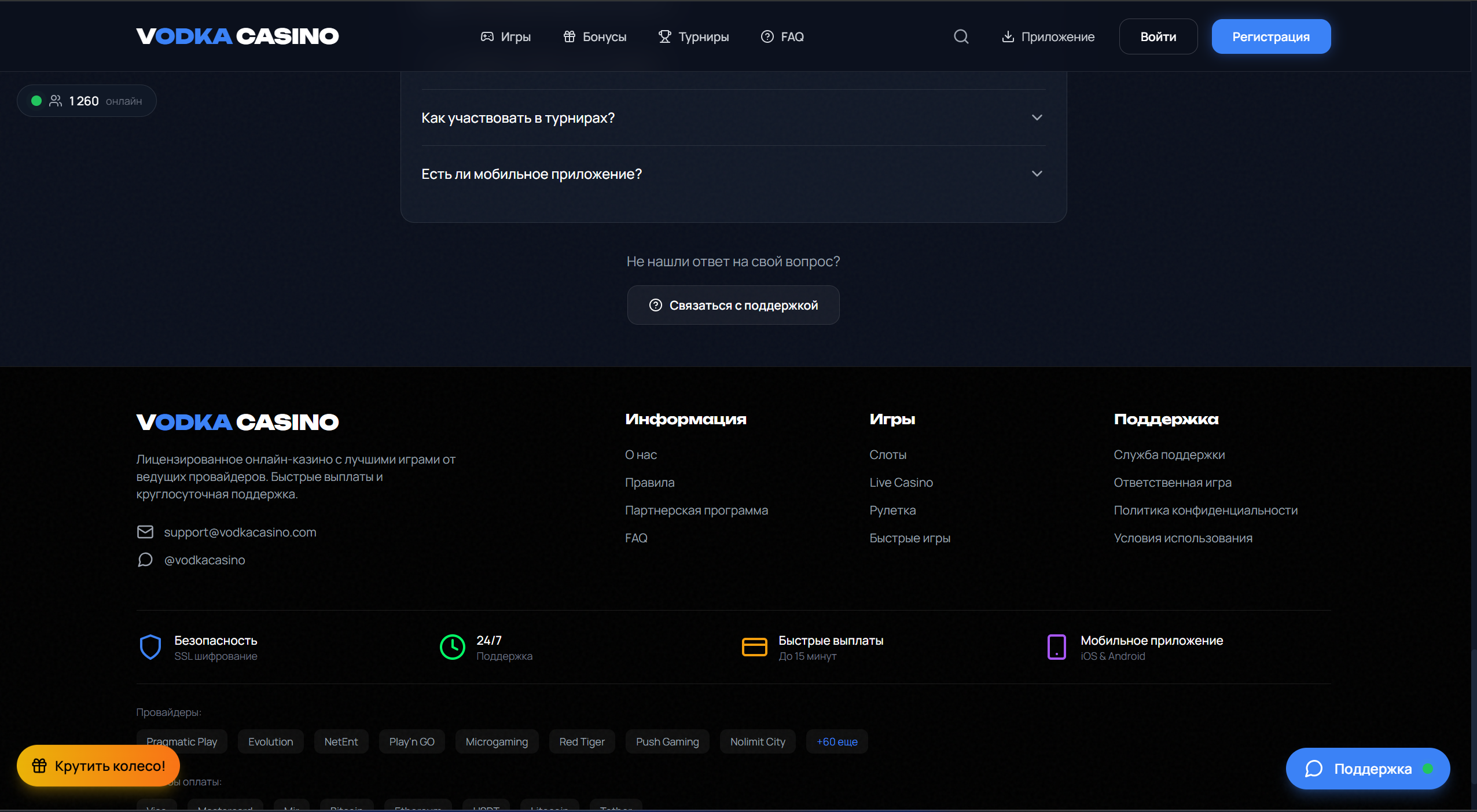
Task: Open the Партнерская программа footer link
Action: 696,510
